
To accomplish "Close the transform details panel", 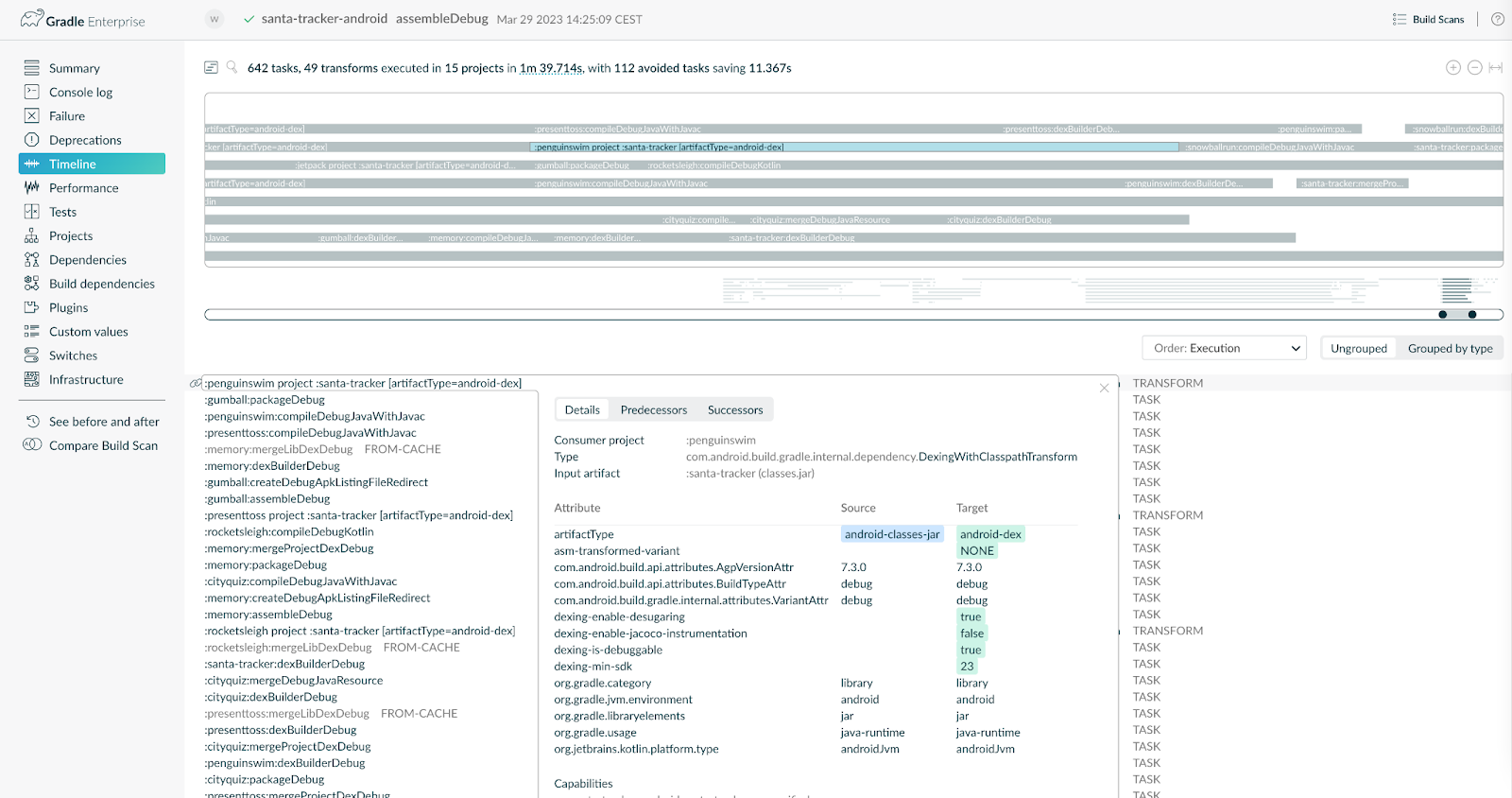I will point(1104,388).
